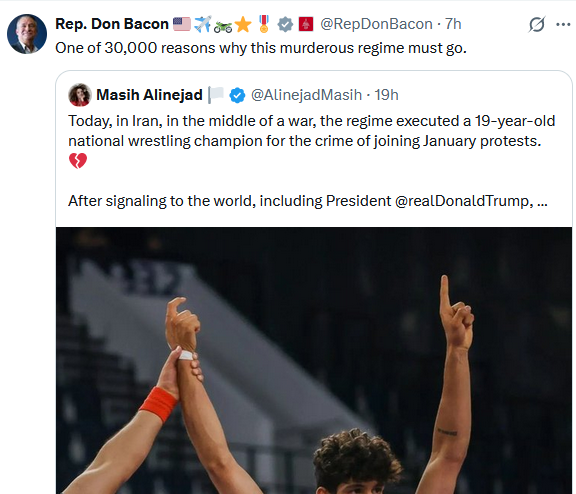Click the Masih Alinejad display name
The image size is (576, 494).
point(149,95)
